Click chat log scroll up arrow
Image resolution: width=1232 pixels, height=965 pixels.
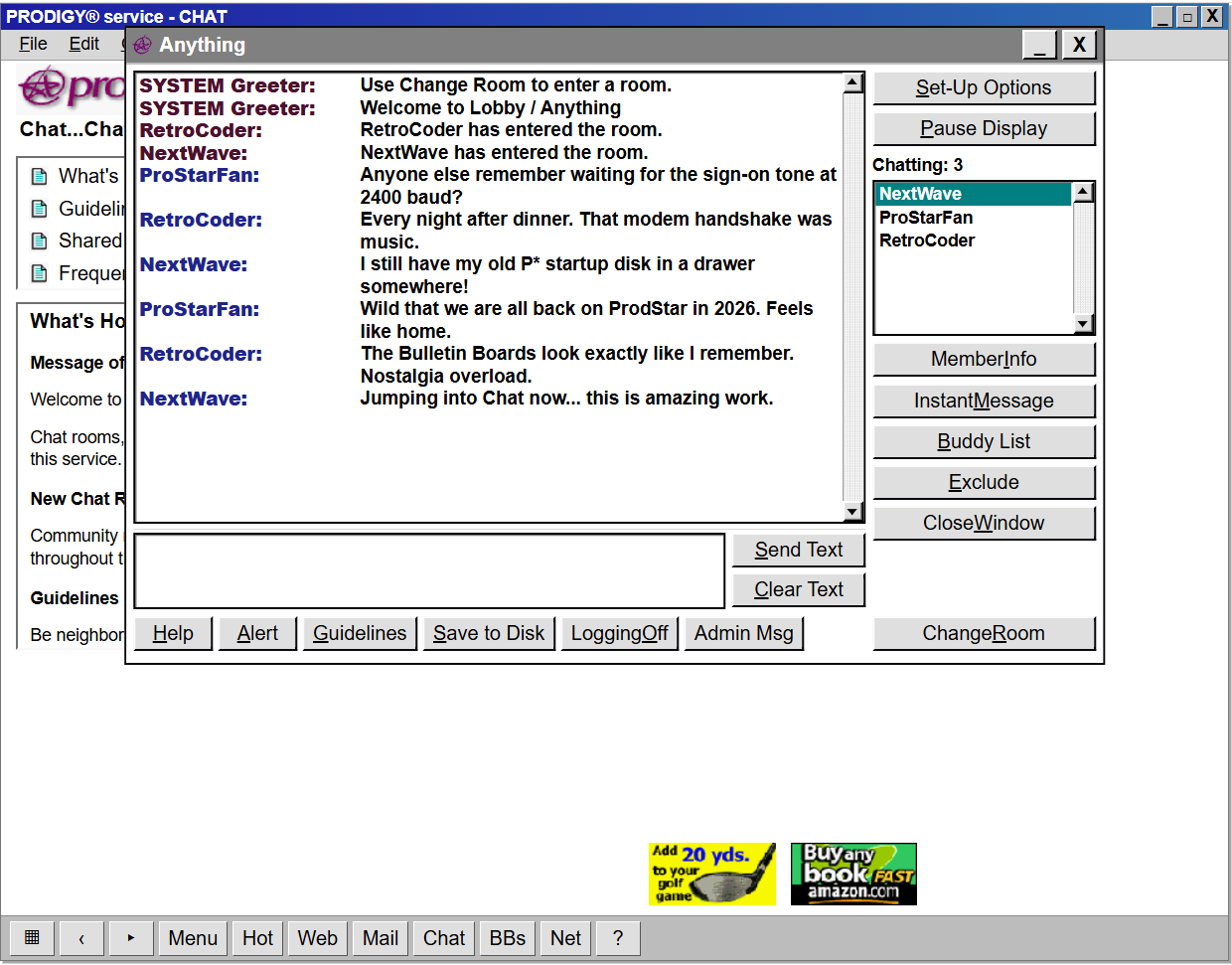[853, 82]
